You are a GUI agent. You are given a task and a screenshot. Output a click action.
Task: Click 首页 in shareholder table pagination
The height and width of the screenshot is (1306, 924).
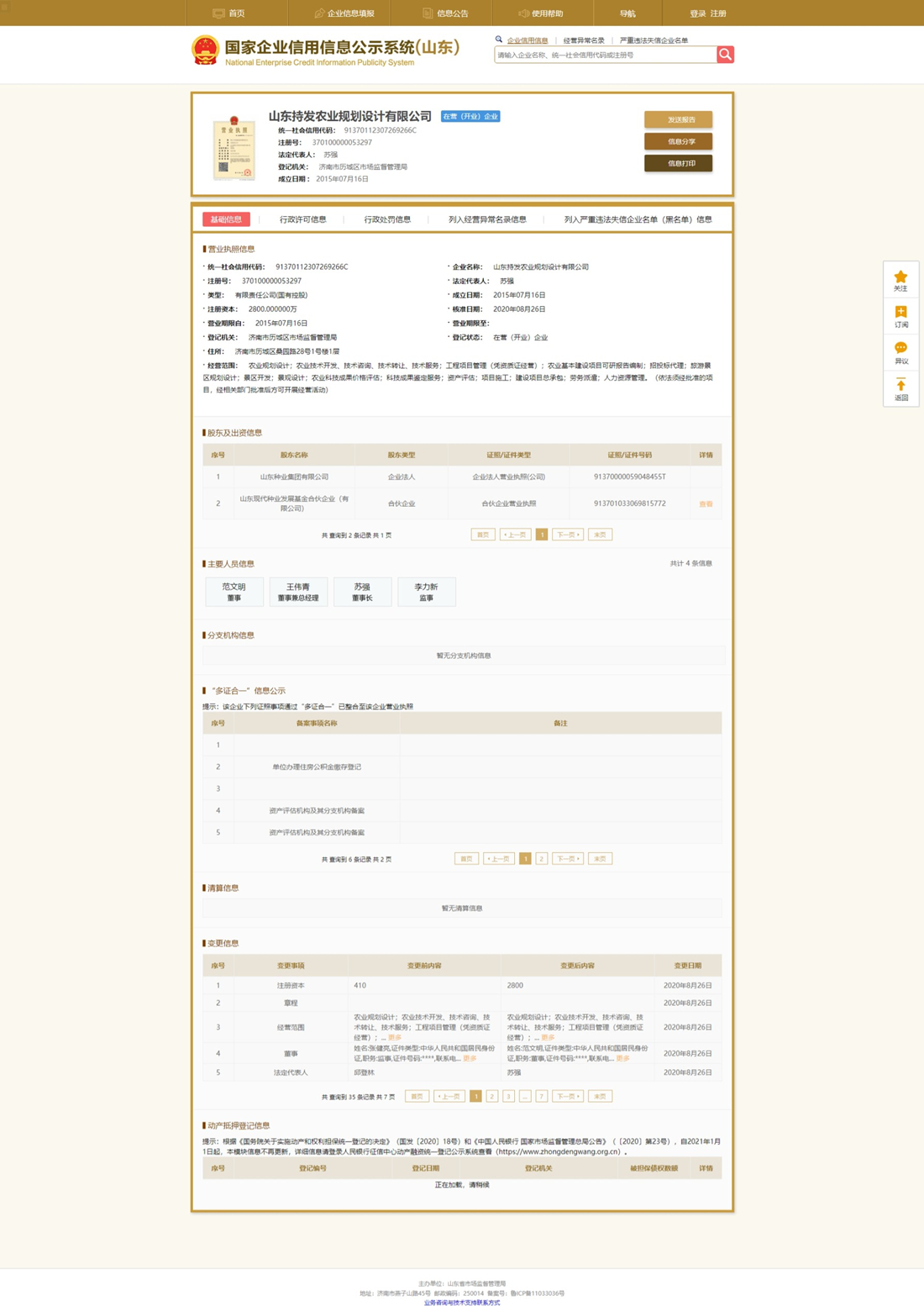tap(483, 535)
